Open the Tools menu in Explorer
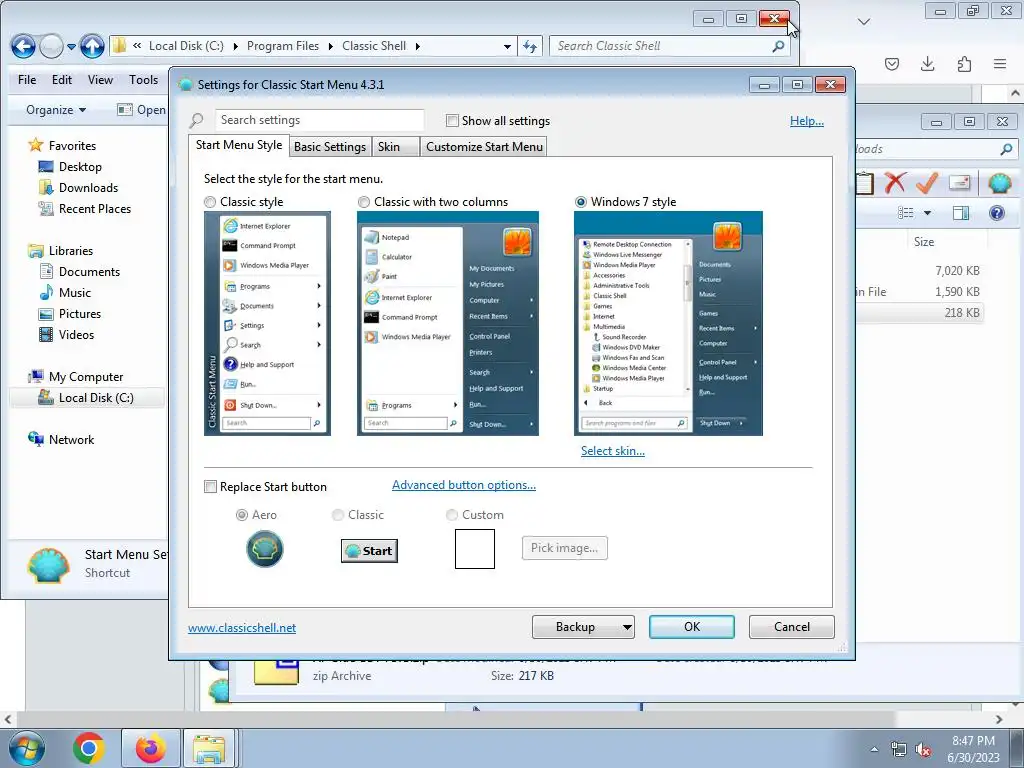1024x768 pixels. (x=143, y=80)
